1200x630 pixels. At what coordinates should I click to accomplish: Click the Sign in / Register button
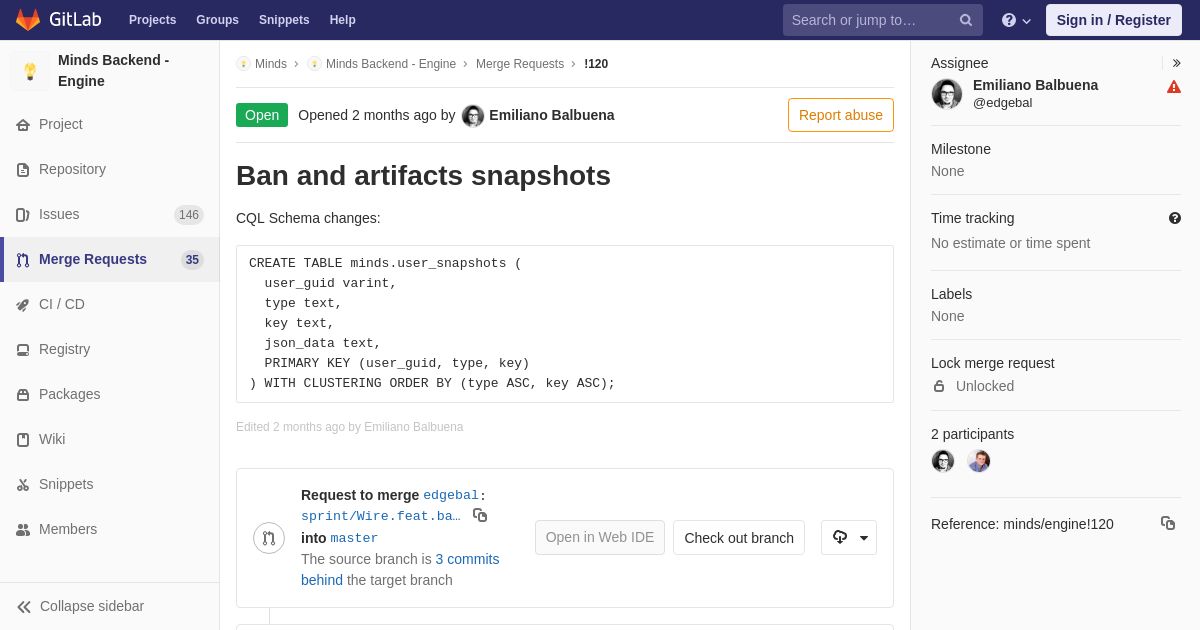(1114, 20)
